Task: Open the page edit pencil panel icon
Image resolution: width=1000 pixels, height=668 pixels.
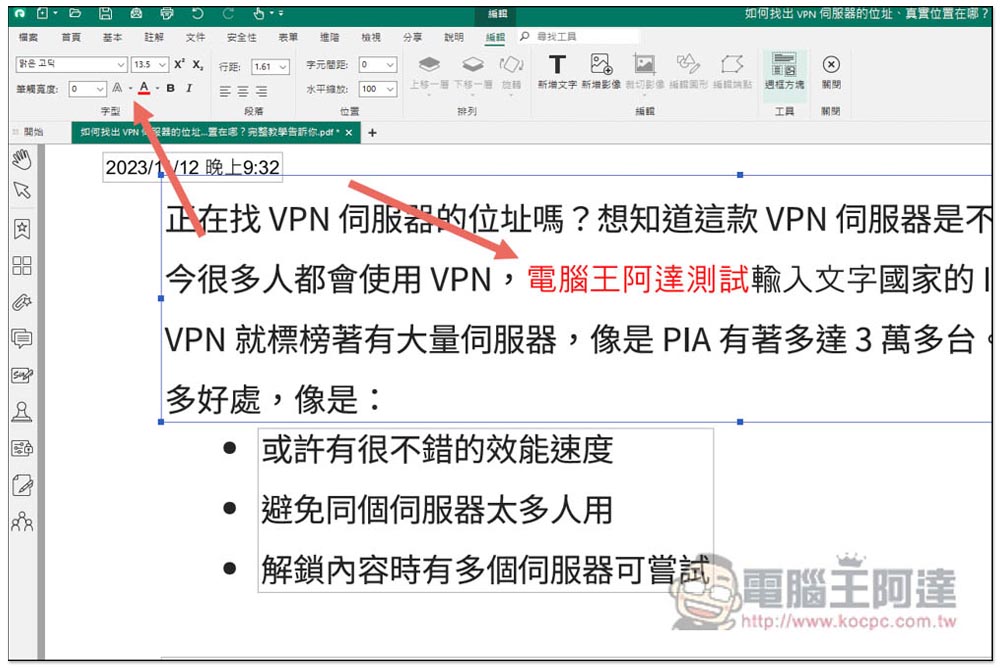Action: (22, 486)
